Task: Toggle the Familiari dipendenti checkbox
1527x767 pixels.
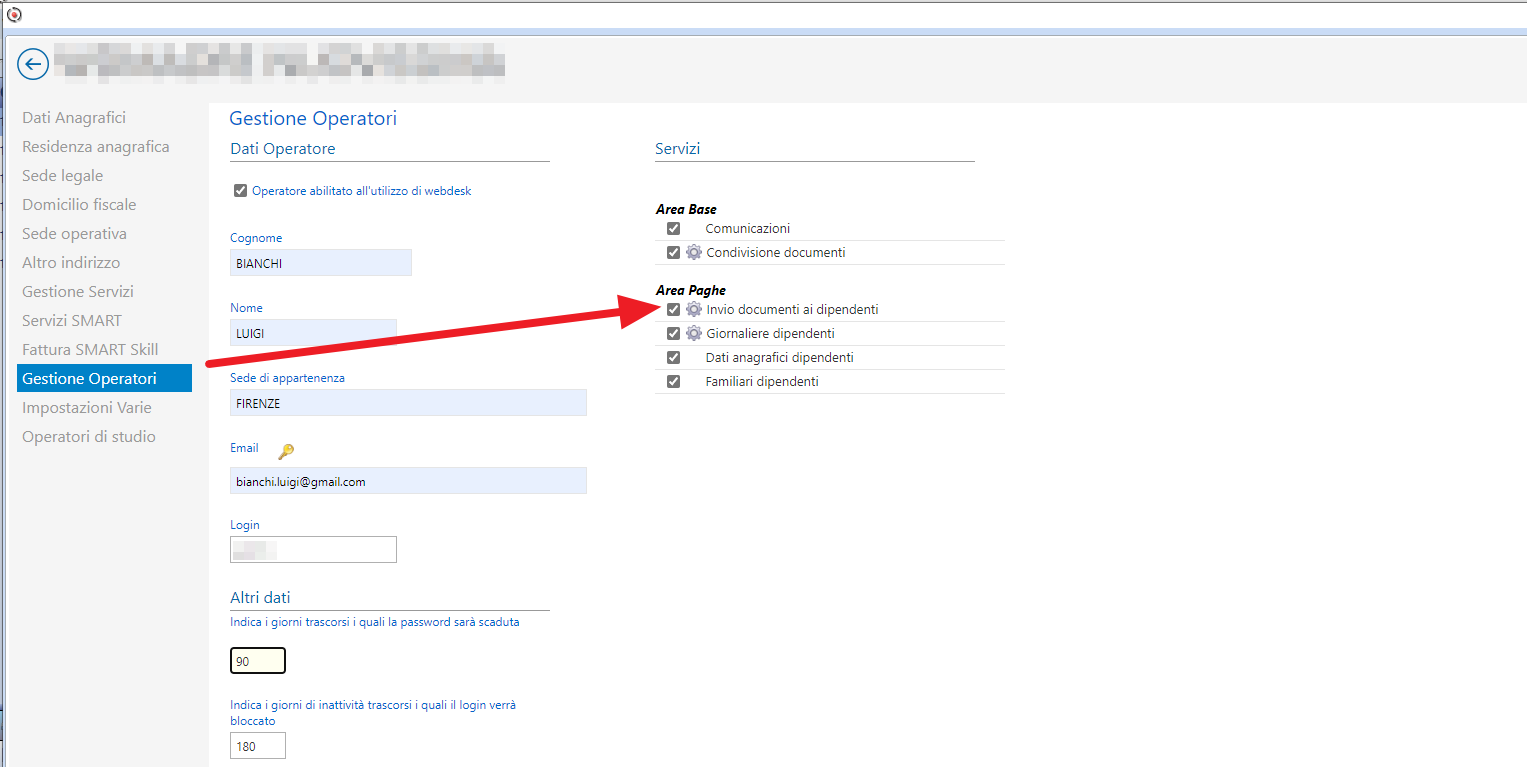Action: pyautogui.click(x=673, y=382)
